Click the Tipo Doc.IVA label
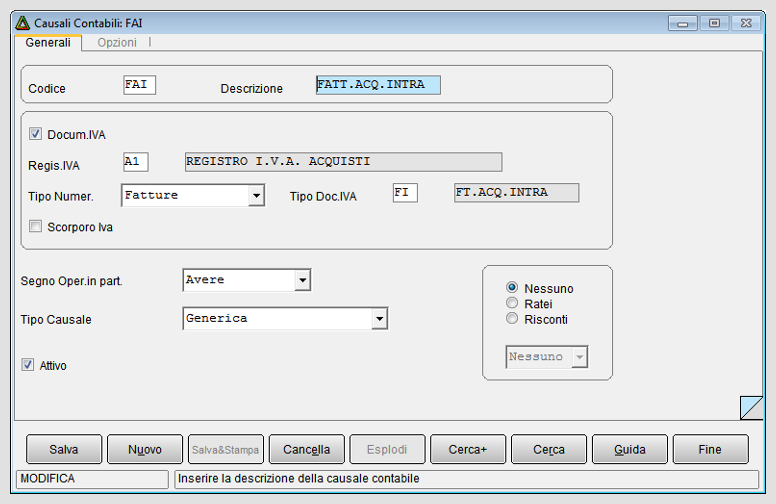The width and height of the screenshot is (776, 504). click(323, 197)
